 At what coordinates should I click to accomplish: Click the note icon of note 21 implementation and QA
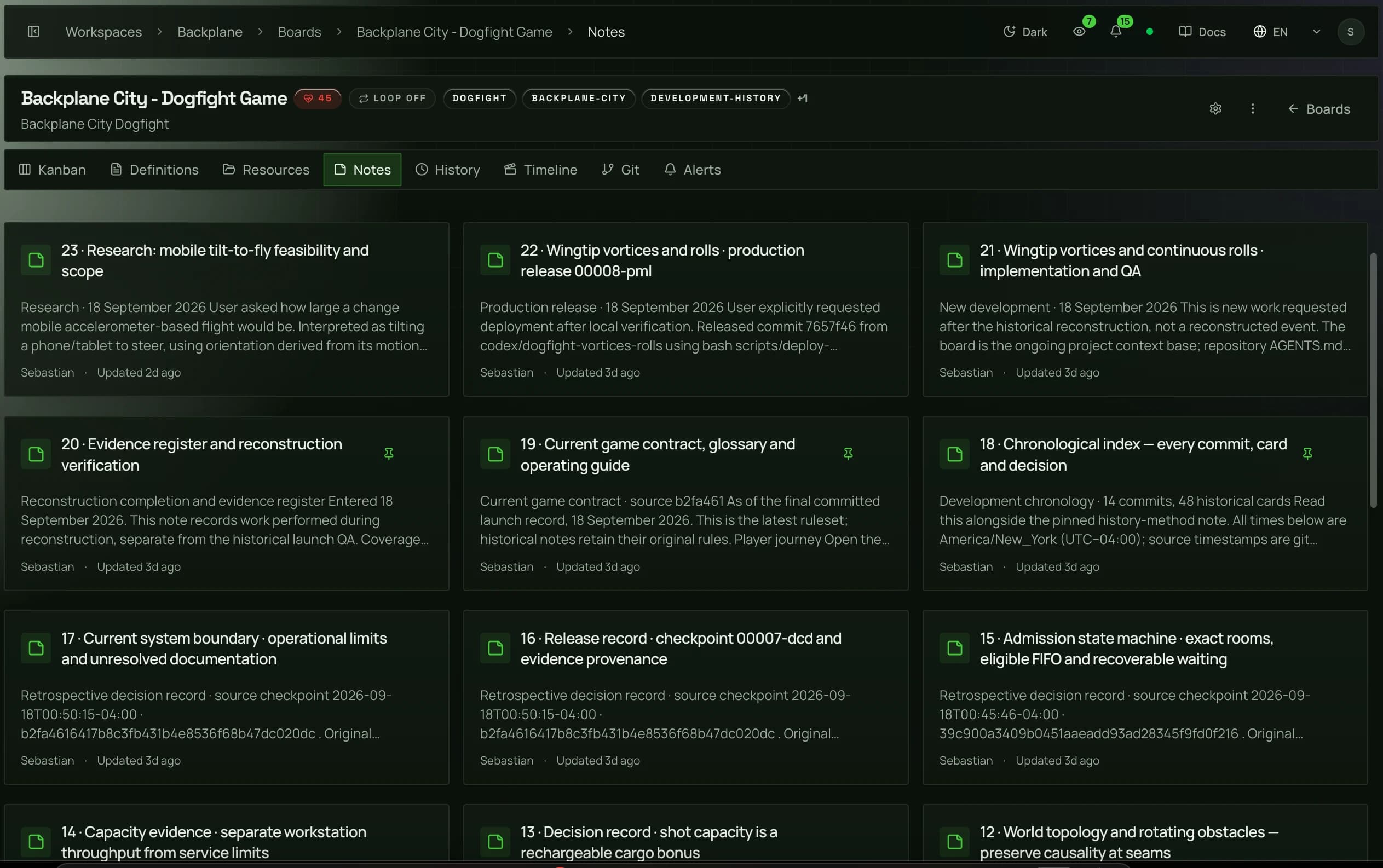coord(954,260)
